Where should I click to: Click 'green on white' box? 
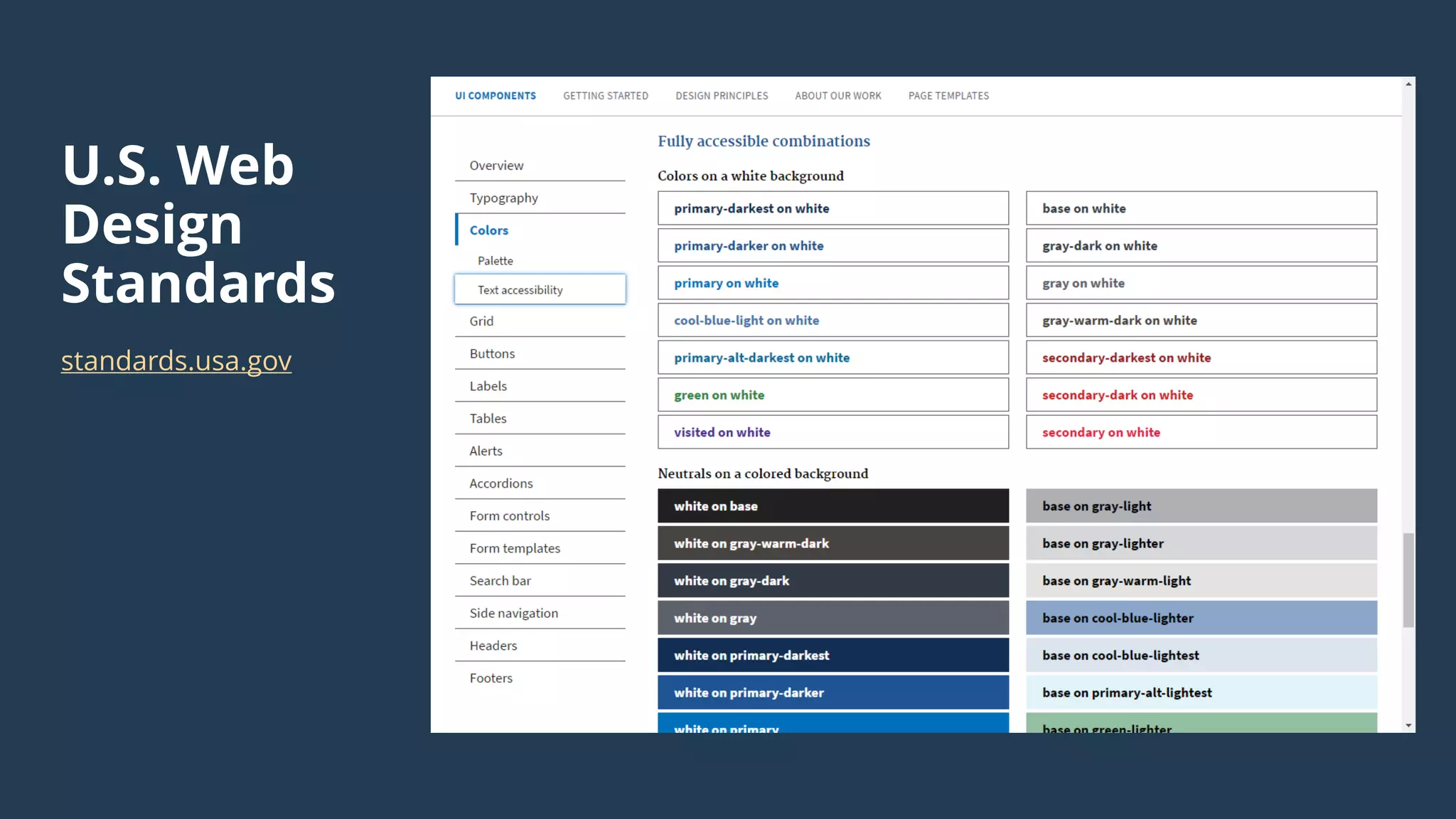tap(833, 395)
